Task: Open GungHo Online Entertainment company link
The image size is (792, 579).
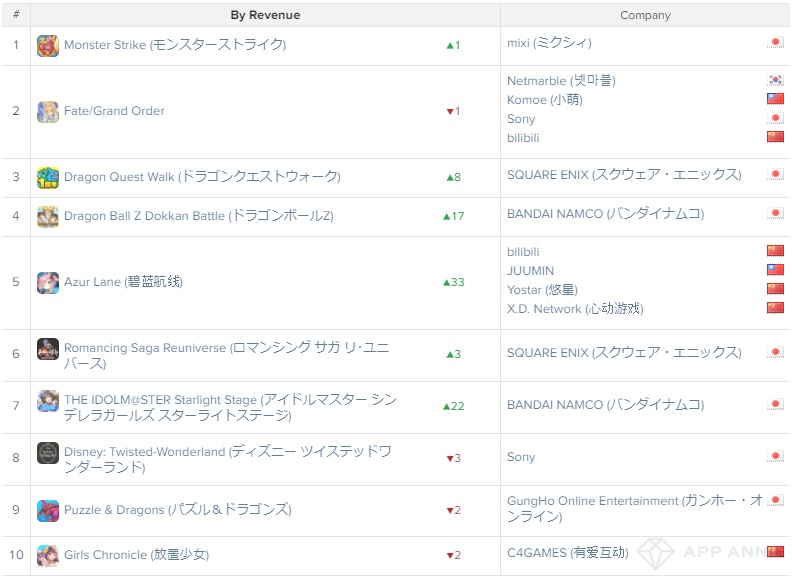Action: 634,508
